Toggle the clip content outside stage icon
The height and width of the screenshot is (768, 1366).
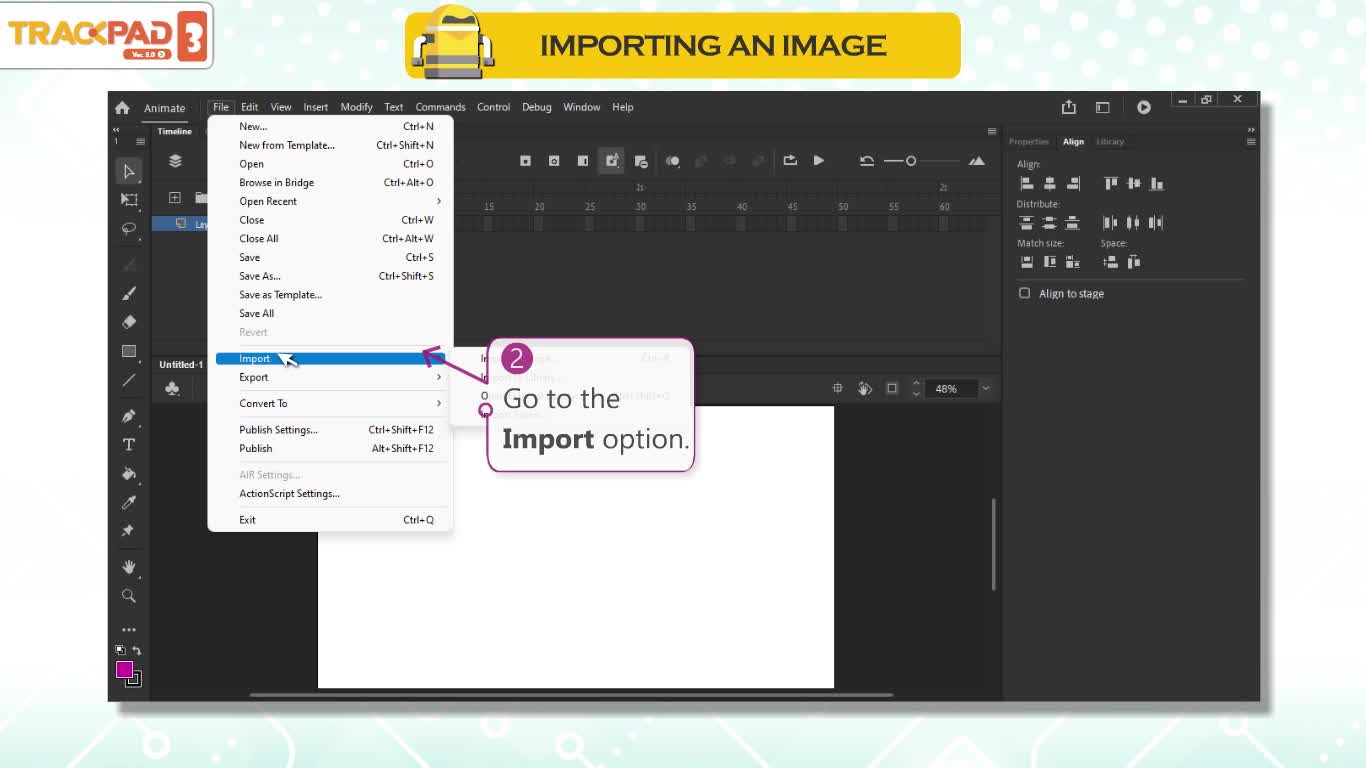tap(892, 388)
